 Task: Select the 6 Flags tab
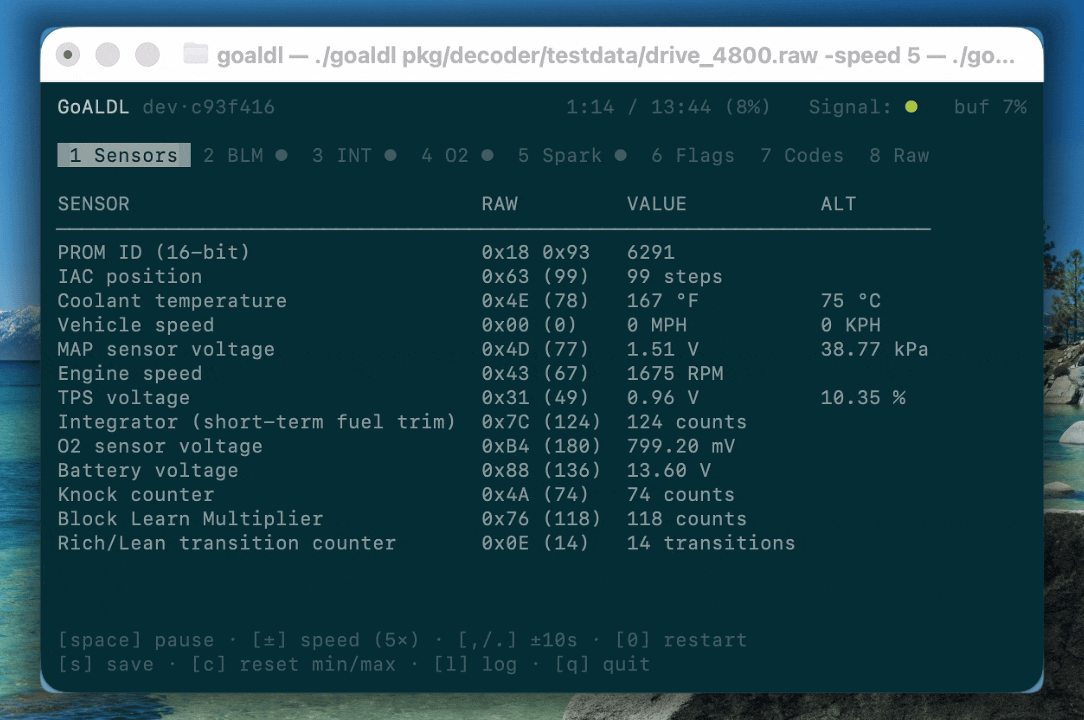(x=693, y=155)
